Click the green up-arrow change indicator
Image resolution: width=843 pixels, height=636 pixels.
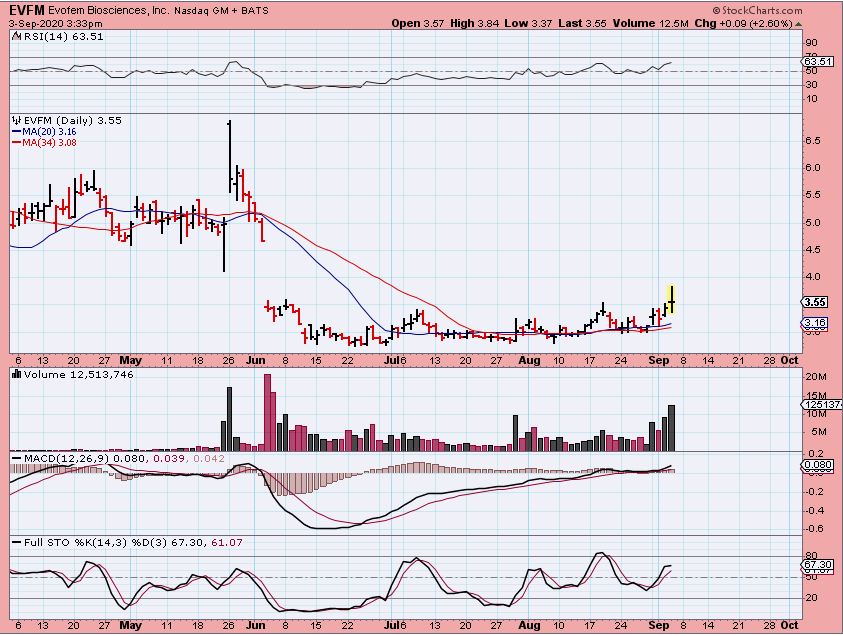pyautogui.click(x=798, y=24)
